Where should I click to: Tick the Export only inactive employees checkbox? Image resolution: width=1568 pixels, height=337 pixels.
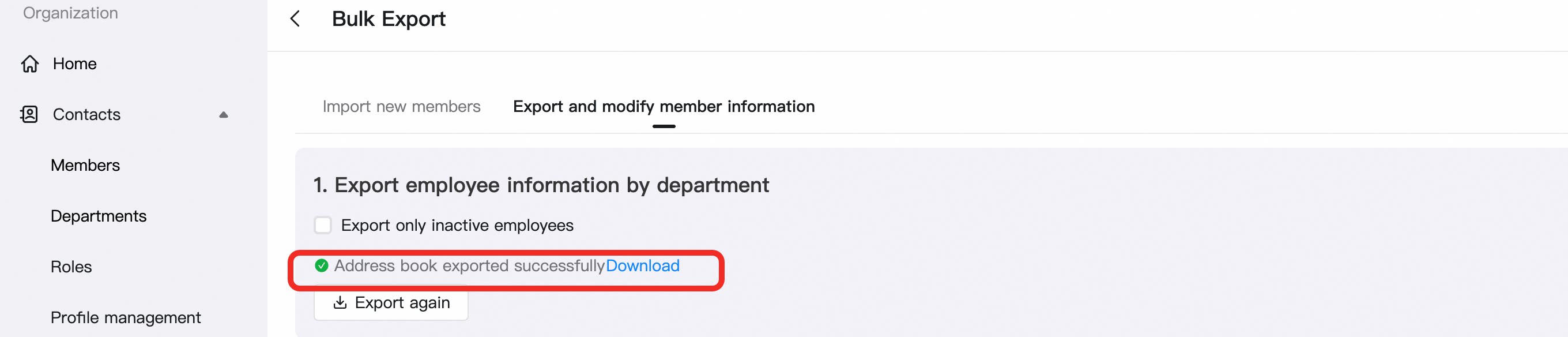(323, 225)
